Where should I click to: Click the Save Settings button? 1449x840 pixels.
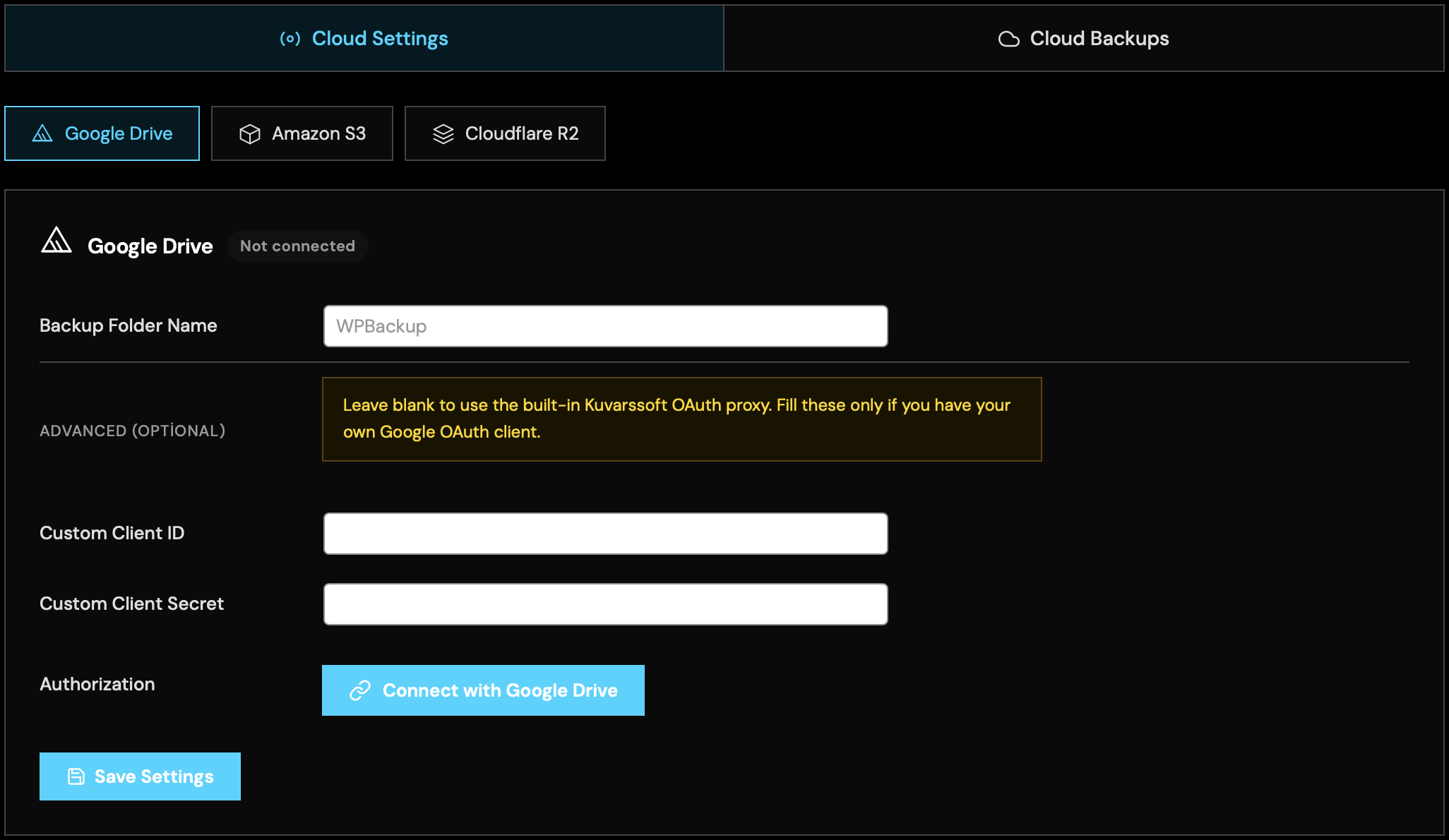click(140, 776)
